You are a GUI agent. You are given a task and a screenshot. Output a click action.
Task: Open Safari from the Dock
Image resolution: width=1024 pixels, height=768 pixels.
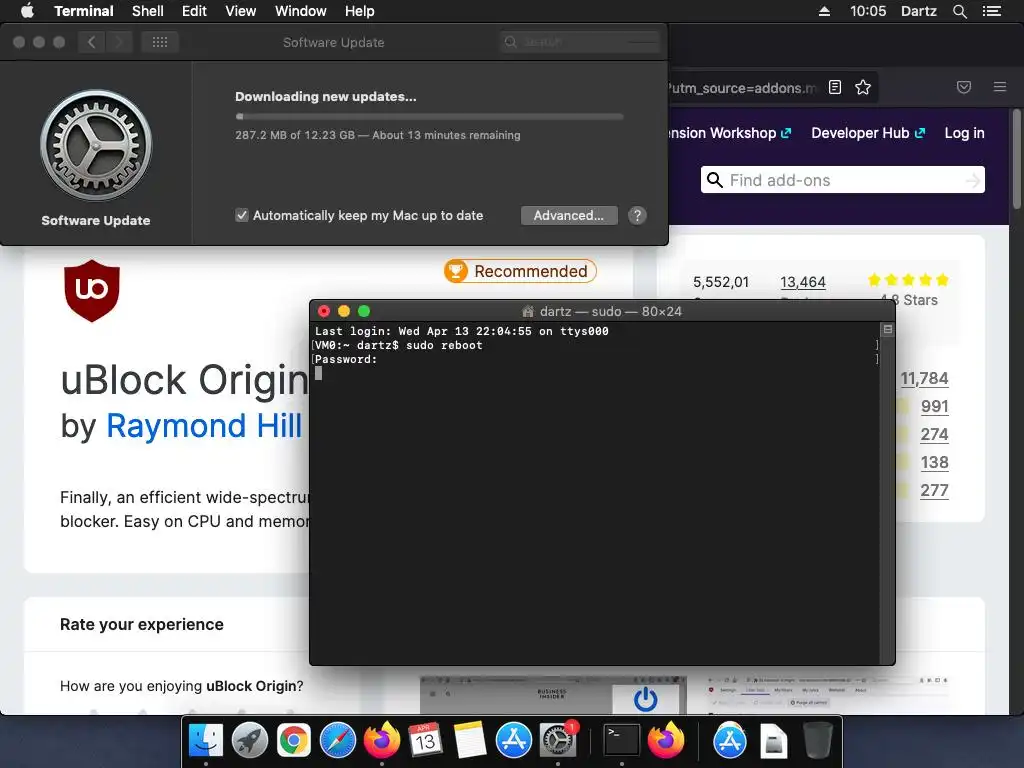[338, 741]
